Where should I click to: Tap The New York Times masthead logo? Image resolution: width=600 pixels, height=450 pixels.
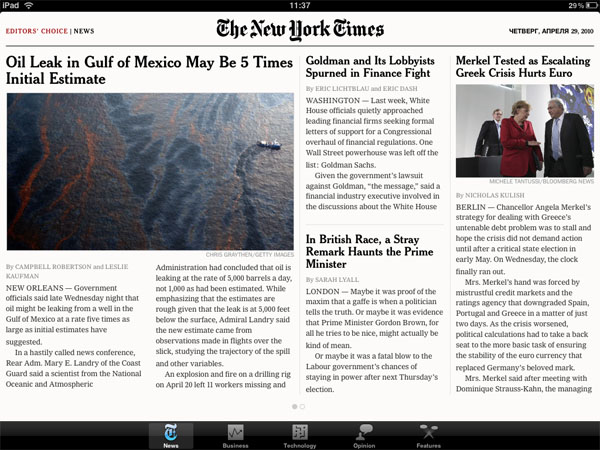point(300,29)
